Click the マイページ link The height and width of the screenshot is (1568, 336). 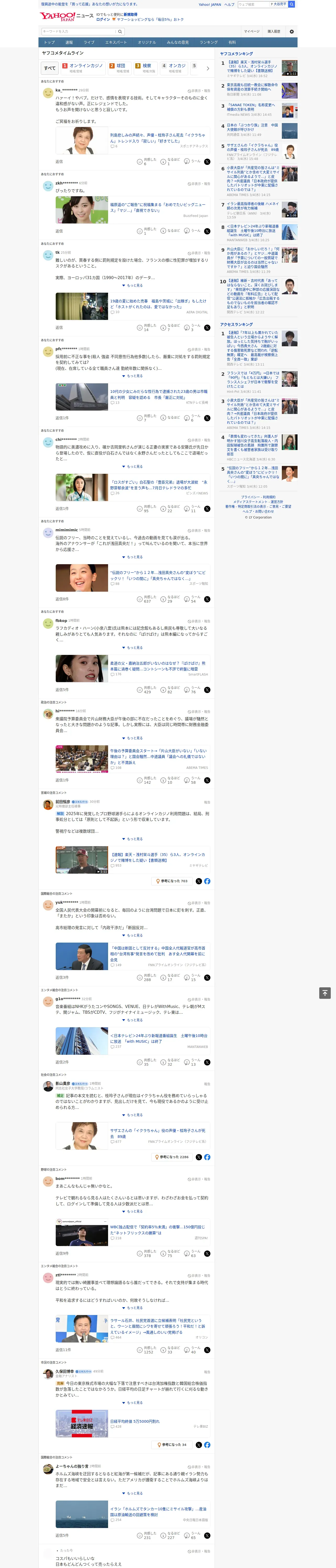pyautogui.click(x=252, y=32)
